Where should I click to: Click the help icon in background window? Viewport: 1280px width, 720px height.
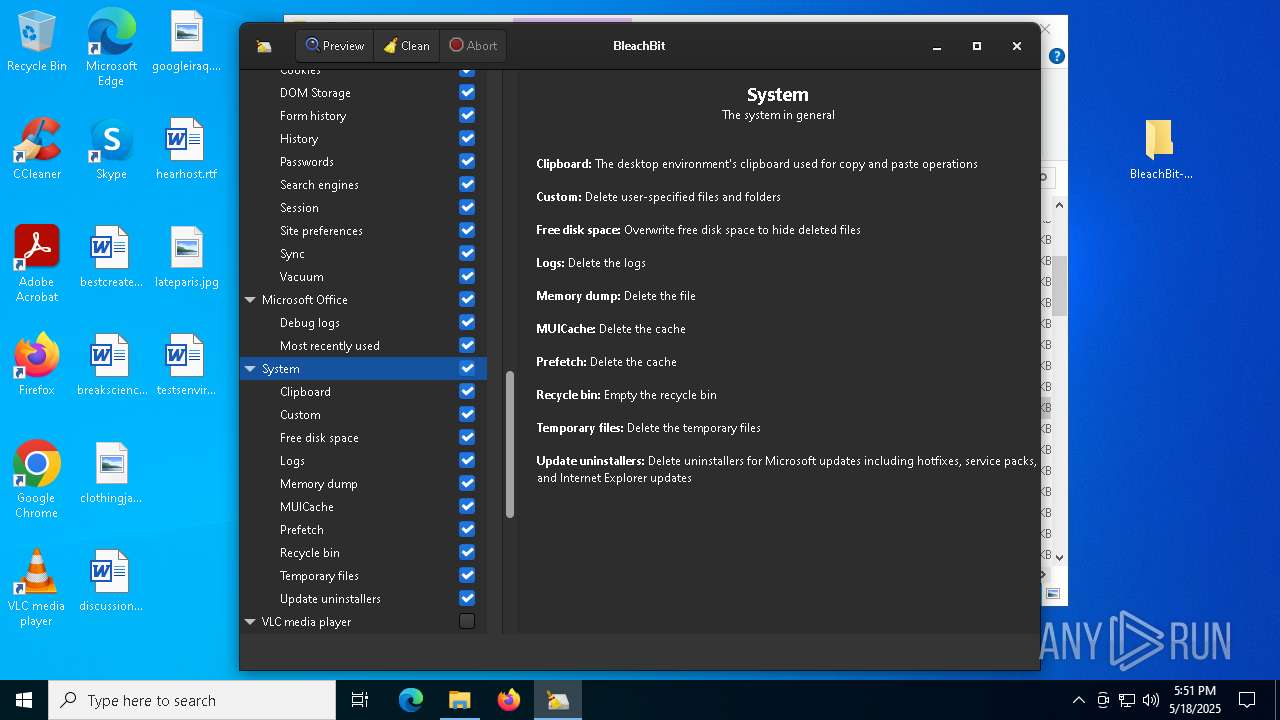tap(1056, 56)
